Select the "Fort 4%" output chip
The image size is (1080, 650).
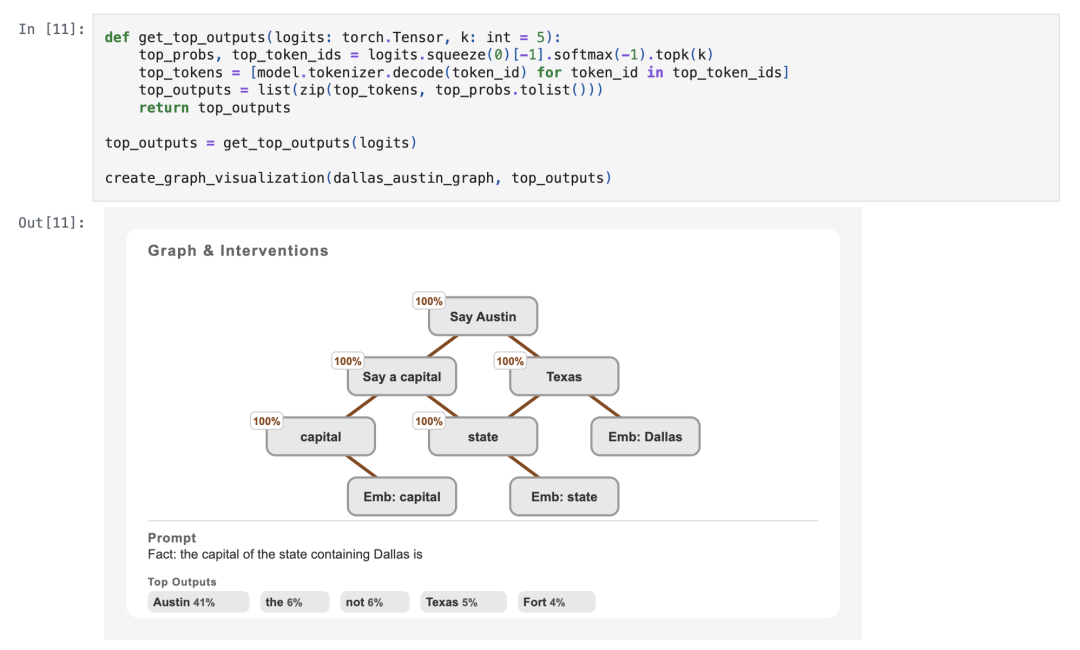point(556,602)
